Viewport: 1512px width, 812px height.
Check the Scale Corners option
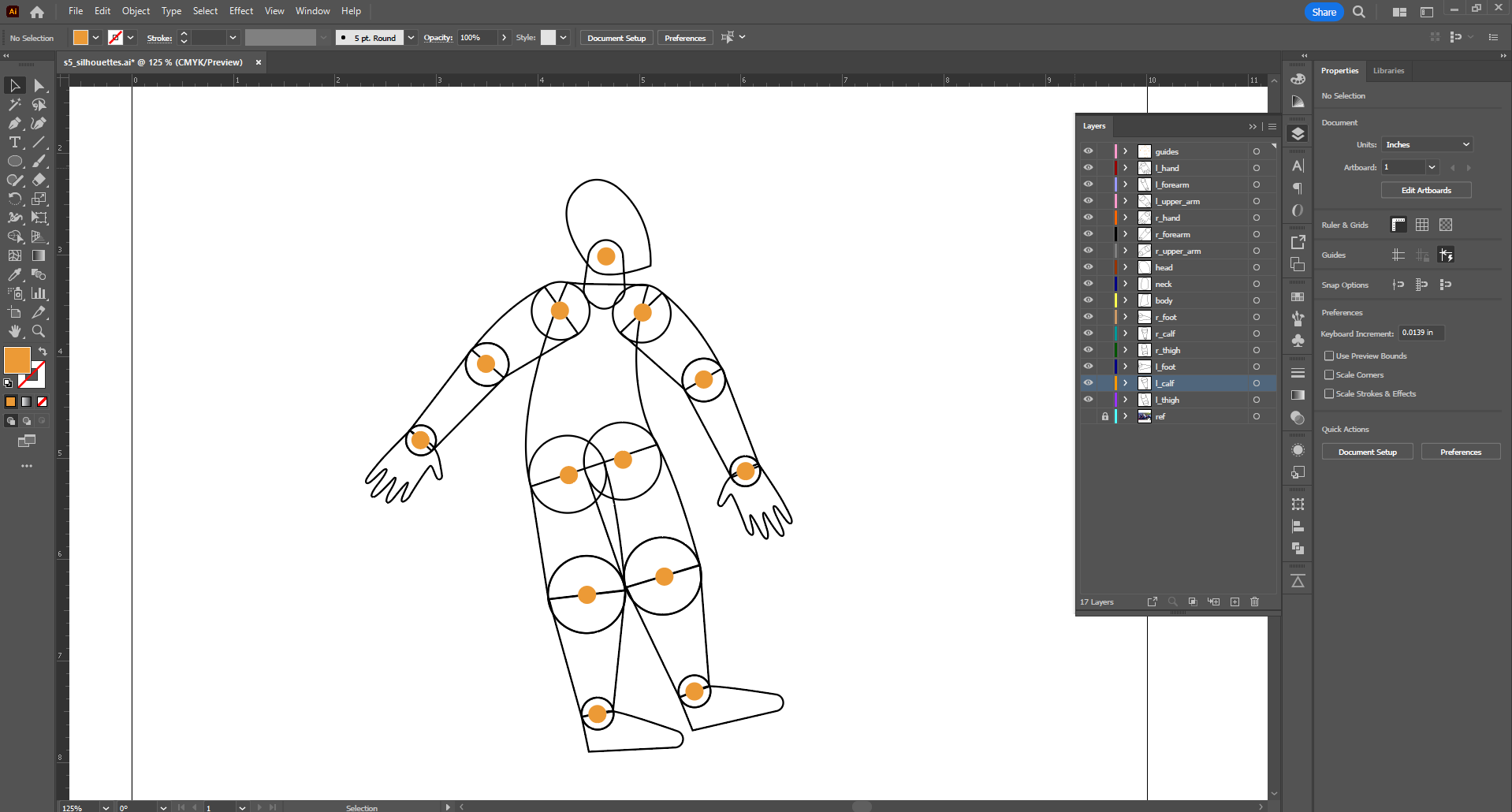1329,375
